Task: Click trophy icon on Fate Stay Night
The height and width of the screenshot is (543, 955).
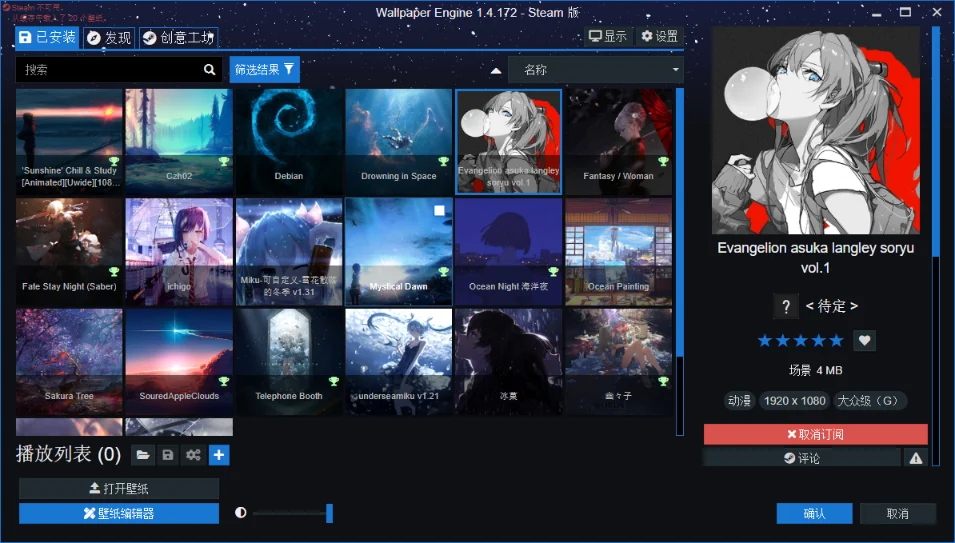Action: point(114,272)
